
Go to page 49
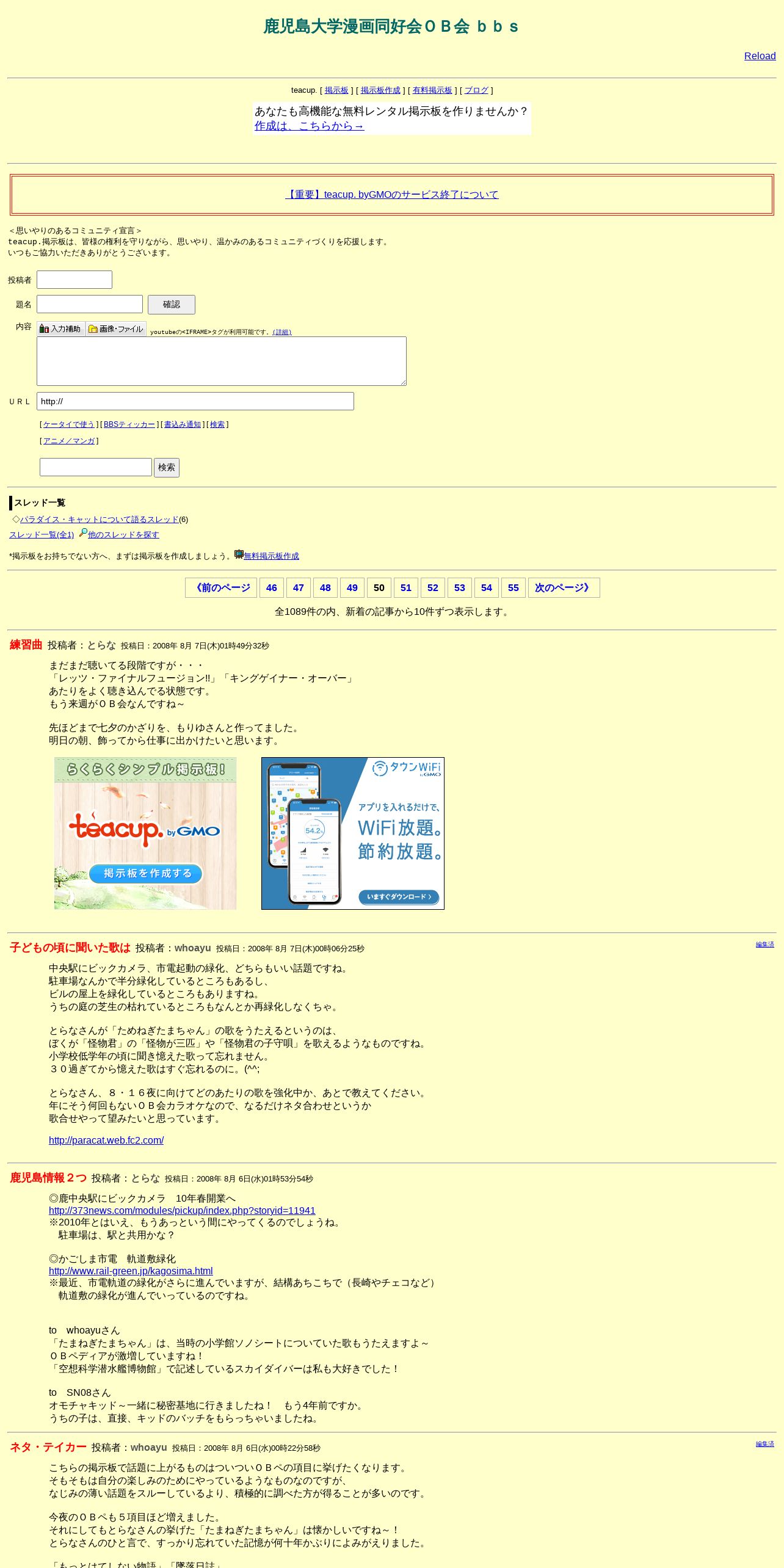(x=352, y=588)
